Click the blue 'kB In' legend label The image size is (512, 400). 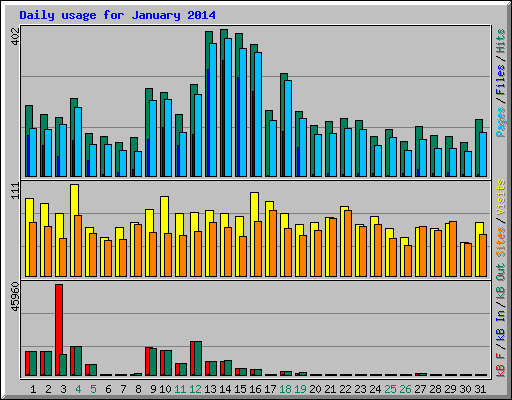[x=500, y=325]
